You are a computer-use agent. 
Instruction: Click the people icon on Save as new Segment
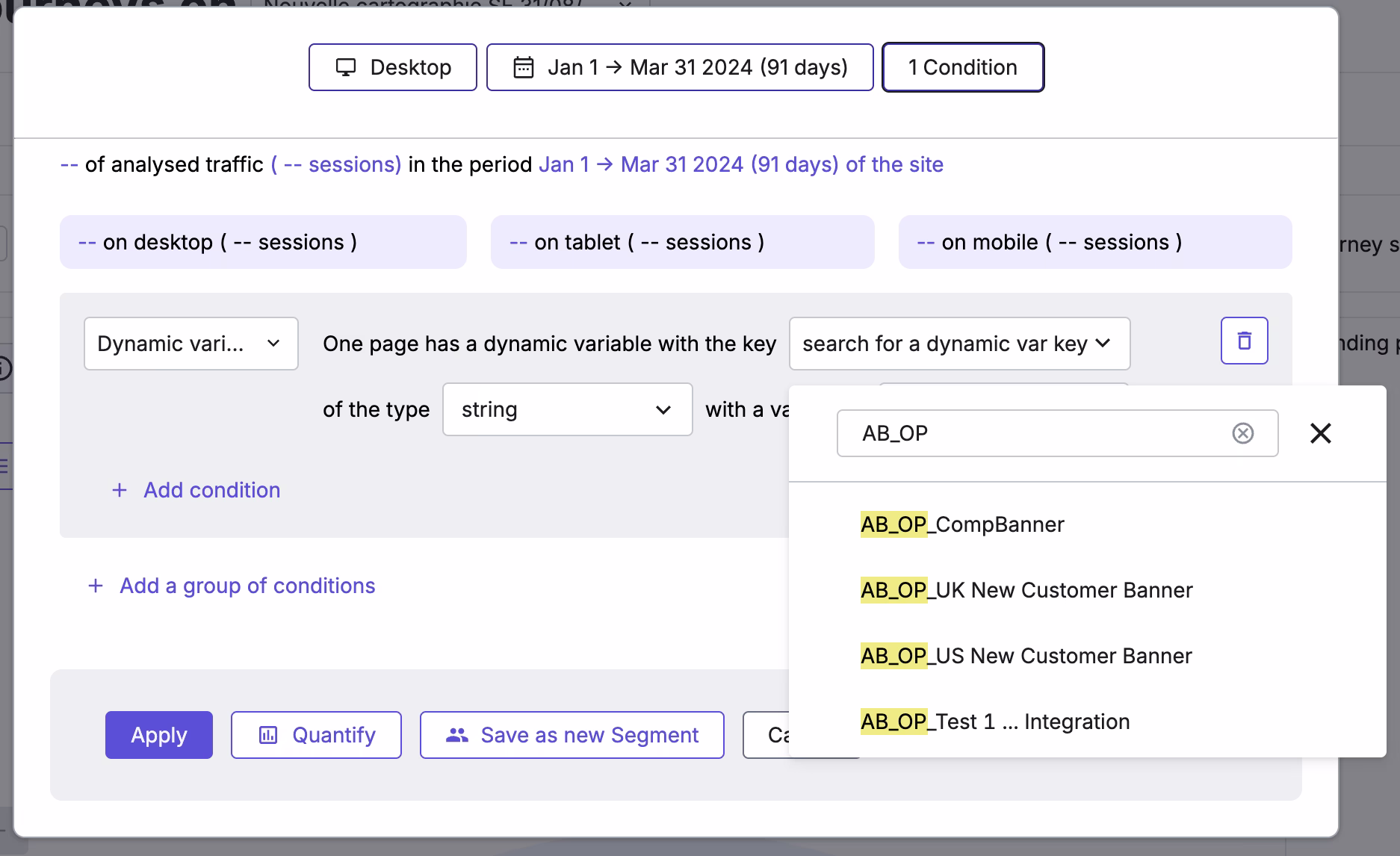(456, 735)
